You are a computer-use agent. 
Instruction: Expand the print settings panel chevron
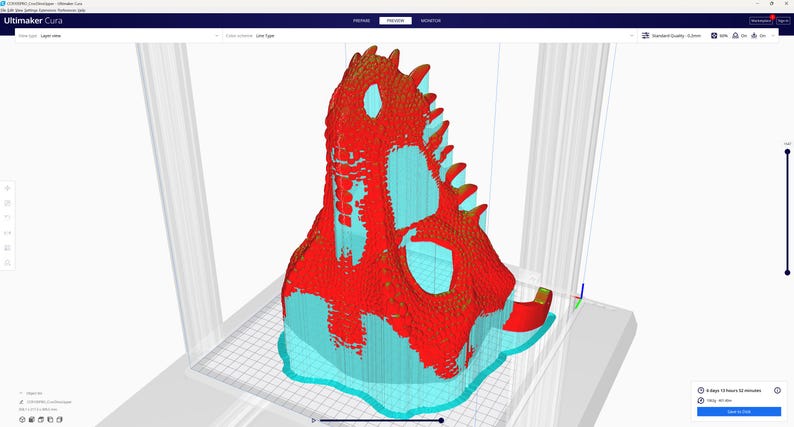point(773,36)
